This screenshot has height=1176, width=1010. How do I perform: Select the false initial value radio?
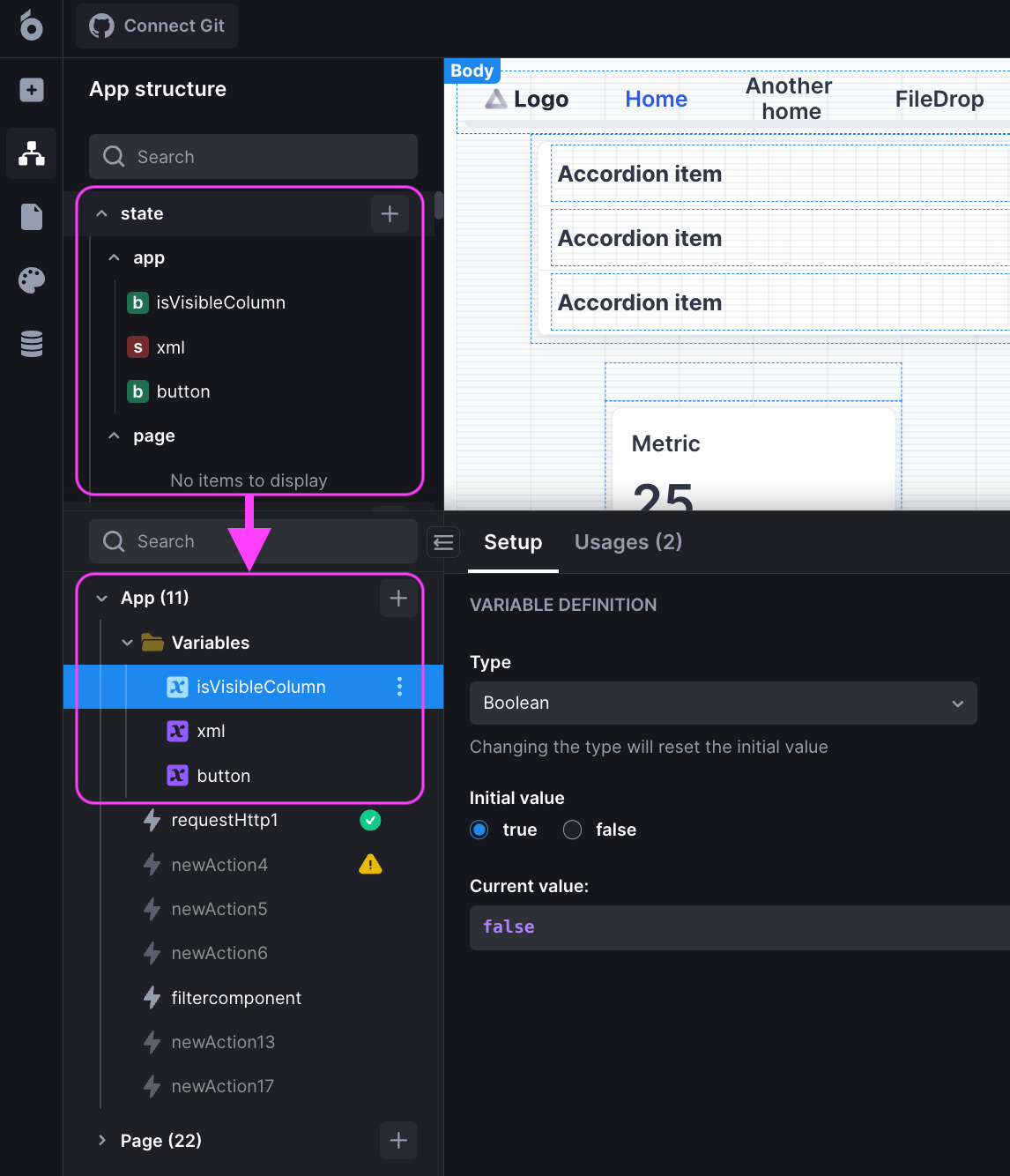[x=573, y=830]
